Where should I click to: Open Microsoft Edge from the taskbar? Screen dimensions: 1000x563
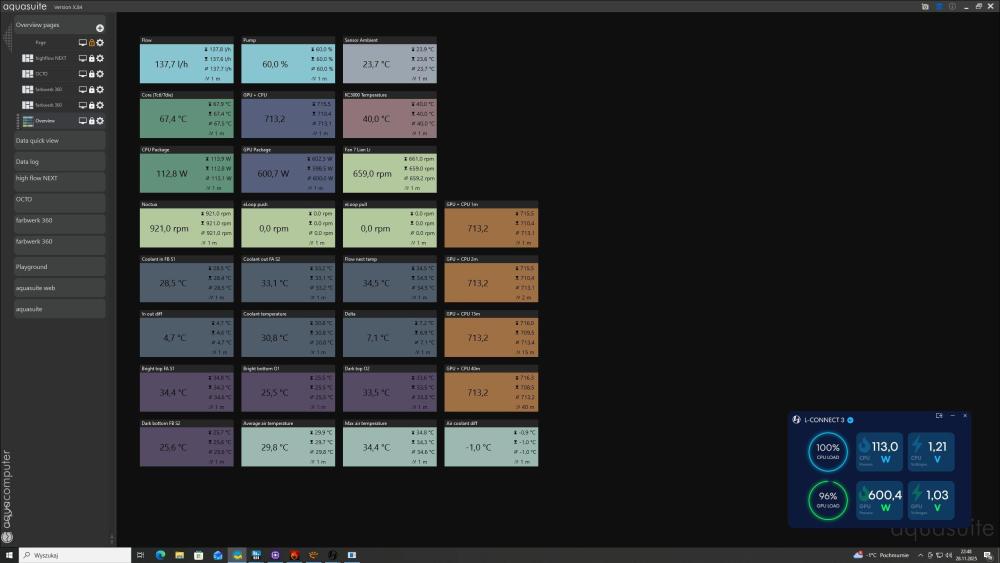tap(160, 555)
